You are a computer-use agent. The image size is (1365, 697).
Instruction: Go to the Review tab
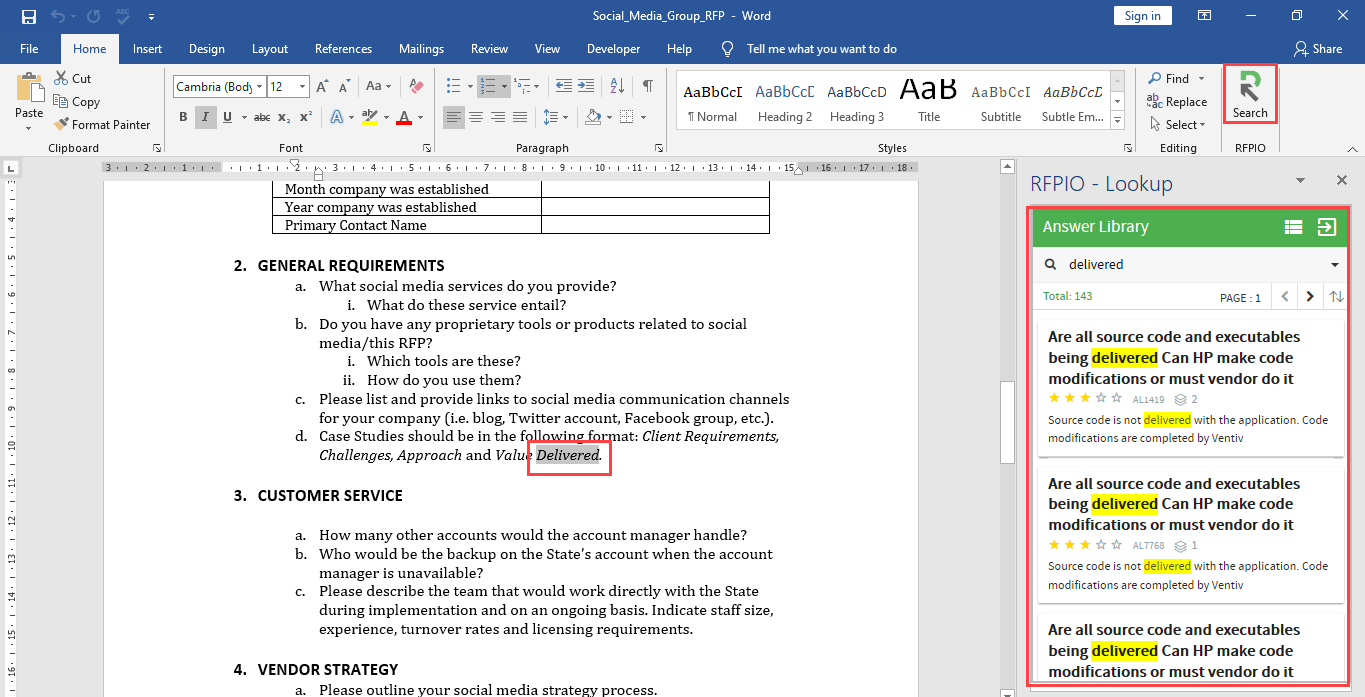click(490, 48)
